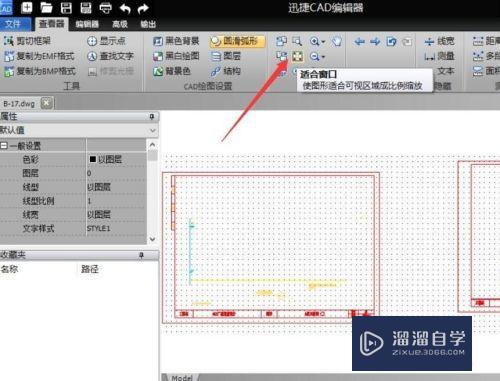Click the greyed icon after rotate view
The image size is (500, 381).
407,42
